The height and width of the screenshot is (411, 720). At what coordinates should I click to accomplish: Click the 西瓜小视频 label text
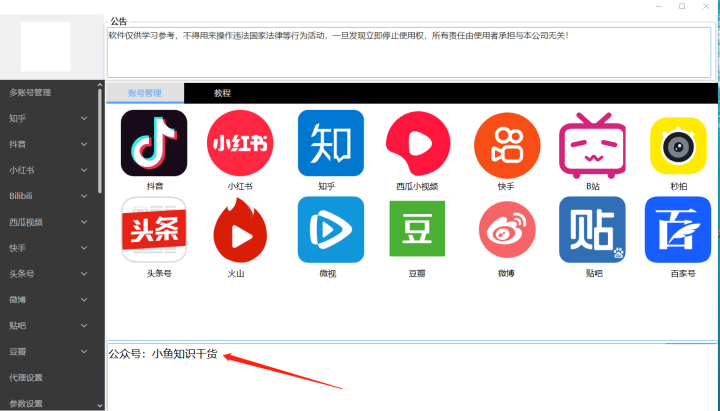pyautogui.click(x=417, y=186)
